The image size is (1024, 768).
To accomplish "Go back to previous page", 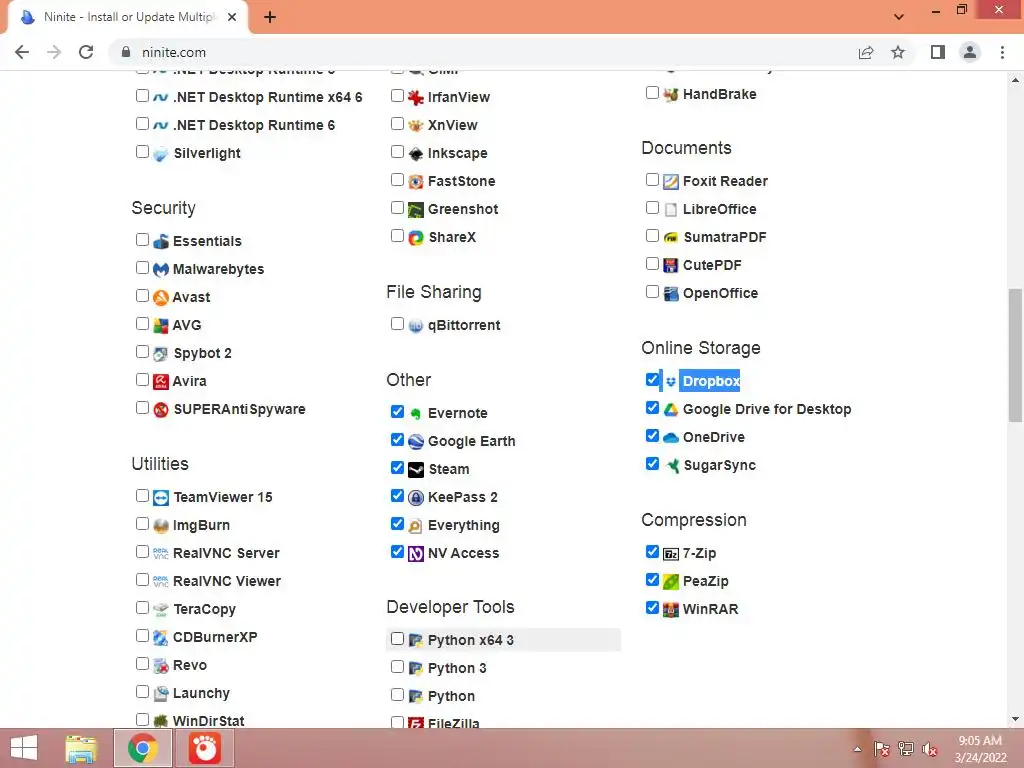I will (22, 52).
